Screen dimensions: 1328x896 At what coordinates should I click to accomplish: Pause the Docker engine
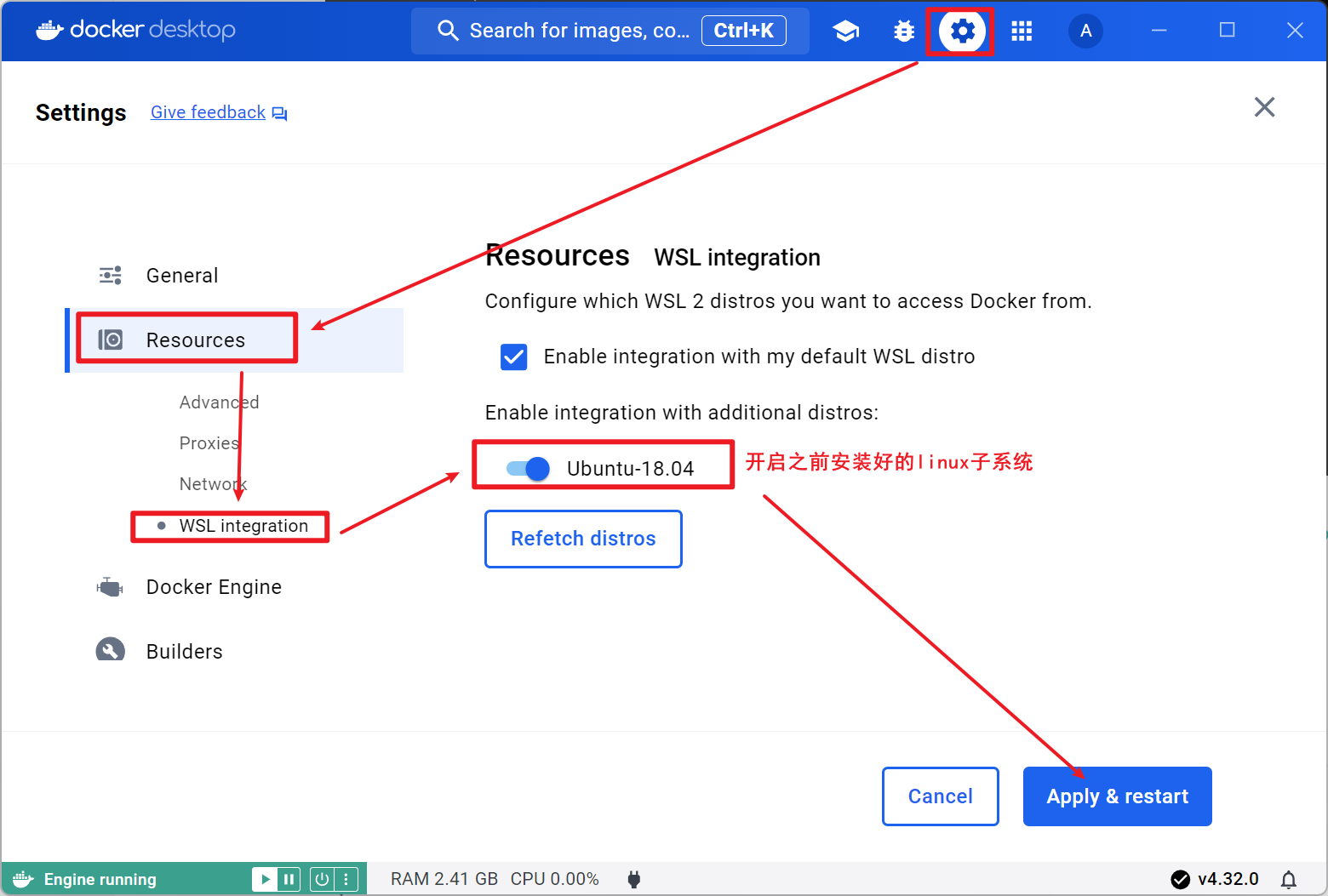coord(289,879)
